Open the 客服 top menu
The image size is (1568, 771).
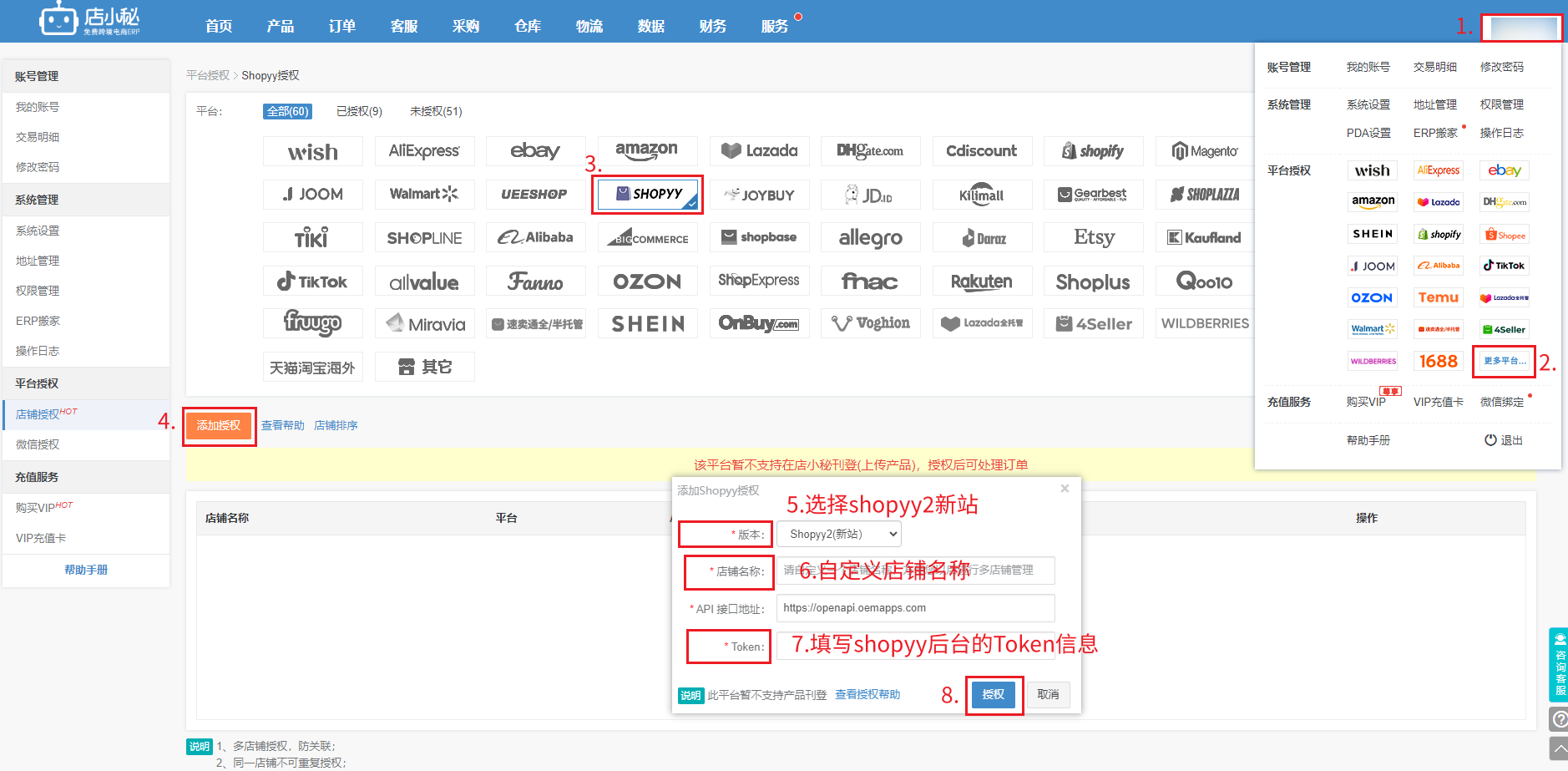tap(404, 26)
